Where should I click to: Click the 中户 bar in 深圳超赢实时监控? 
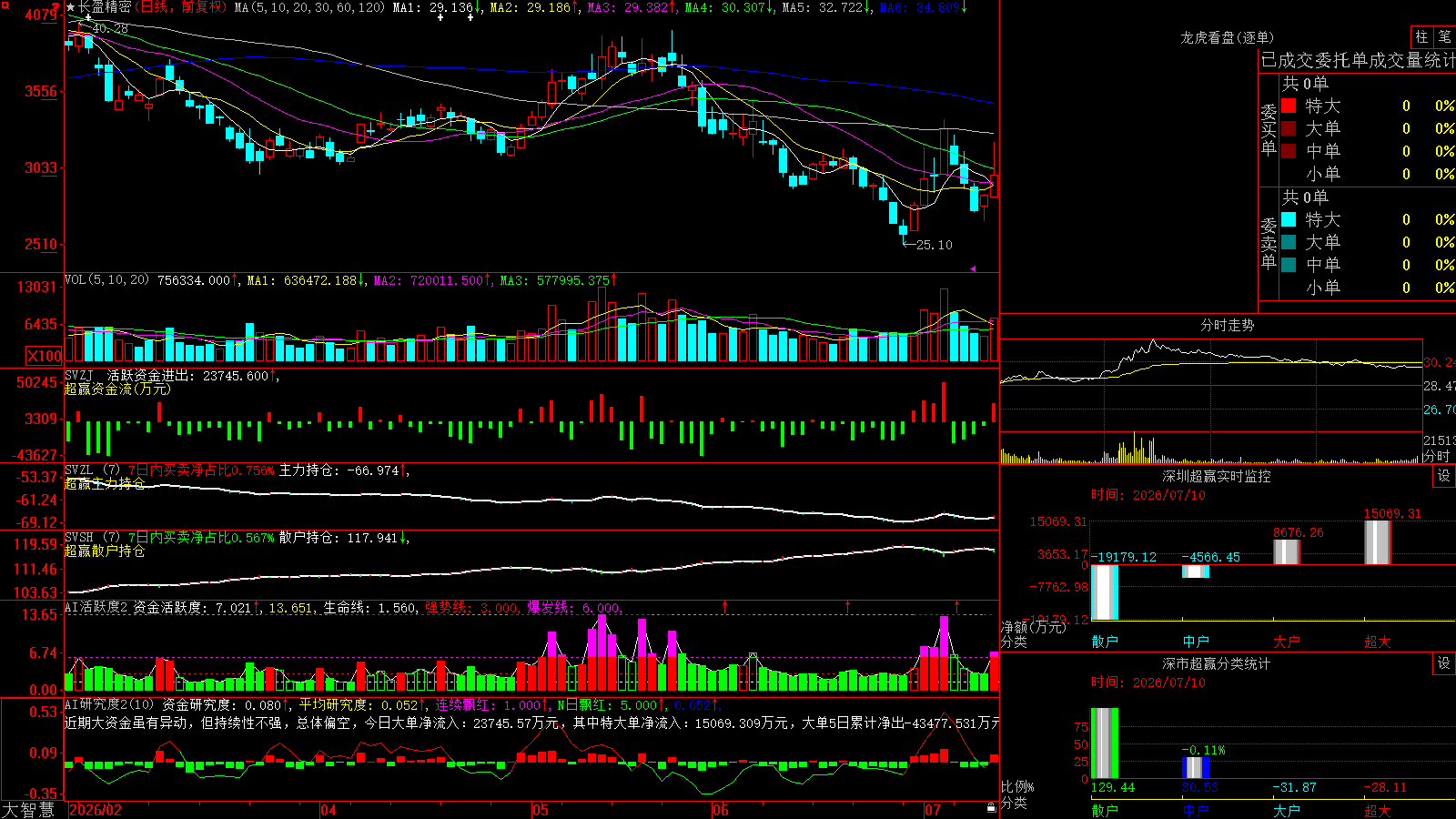coord(1196,571)
